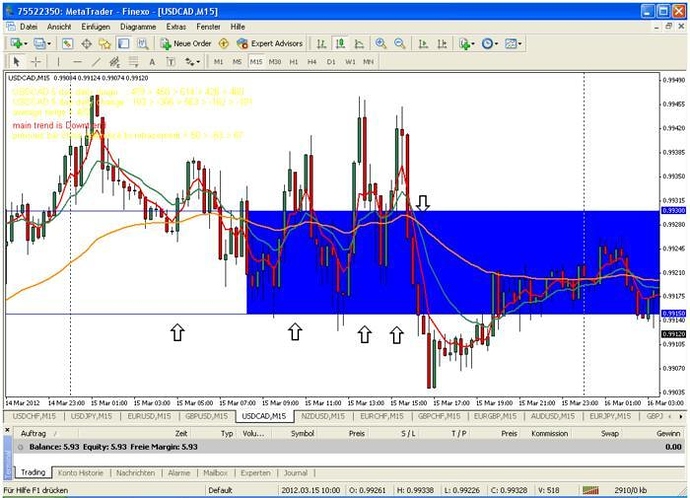This screenshot has height=498, width=690.
Task: Switch to EURUSD,M15 chart tab
Action: pyautogui.click(x=149, y=416)
